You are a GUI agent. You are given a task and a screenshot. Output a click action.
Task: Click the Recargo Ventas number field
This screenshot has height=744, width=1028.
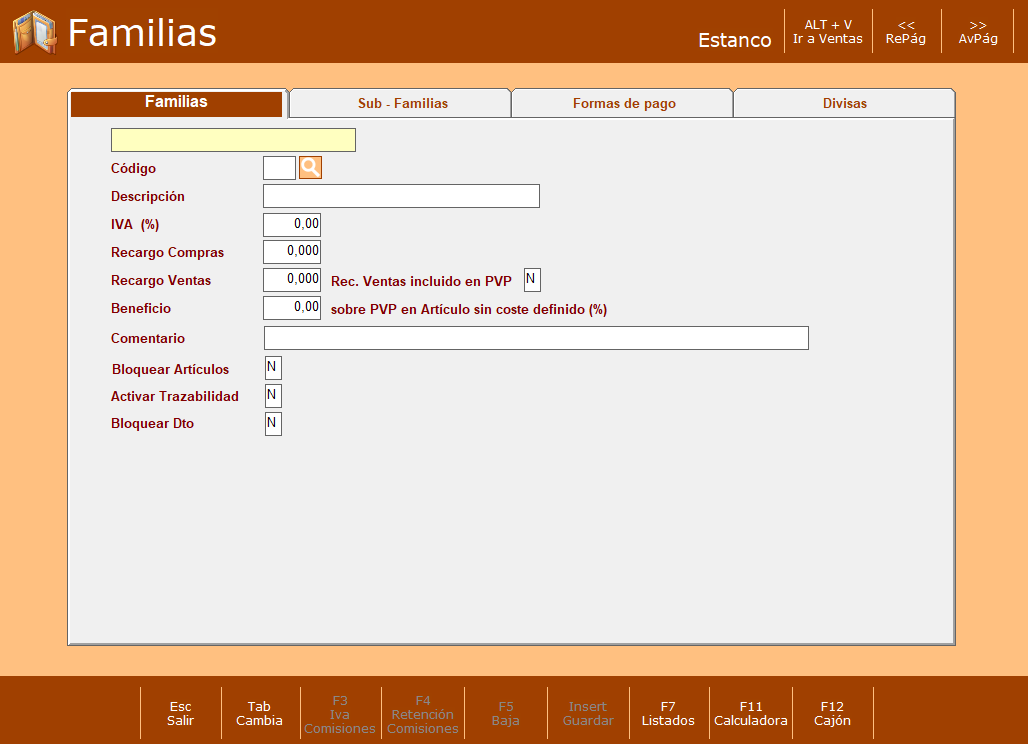coord(292,280)
